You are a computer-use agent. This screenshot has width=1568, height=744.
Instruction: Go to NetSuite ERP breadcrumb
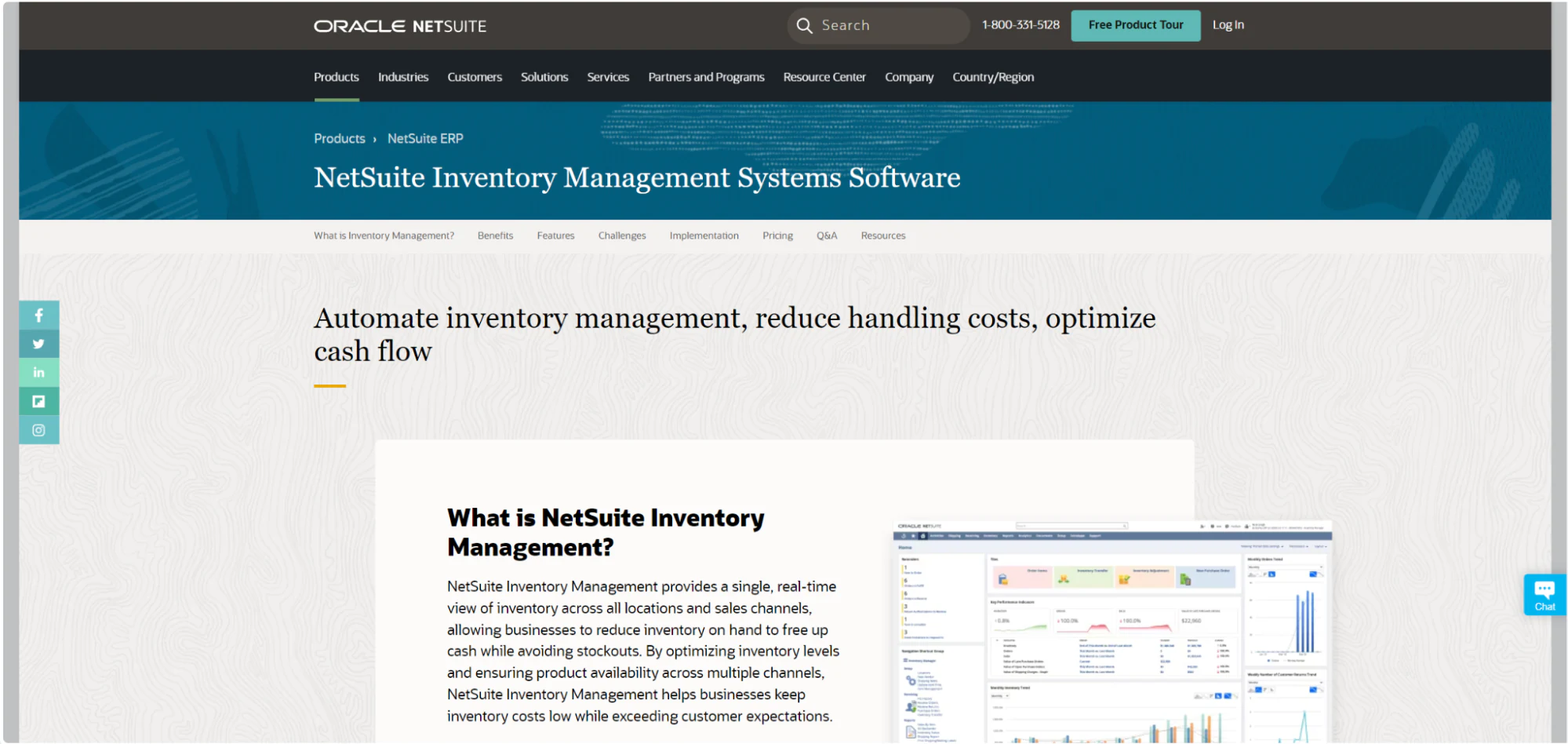coord(425,139)
